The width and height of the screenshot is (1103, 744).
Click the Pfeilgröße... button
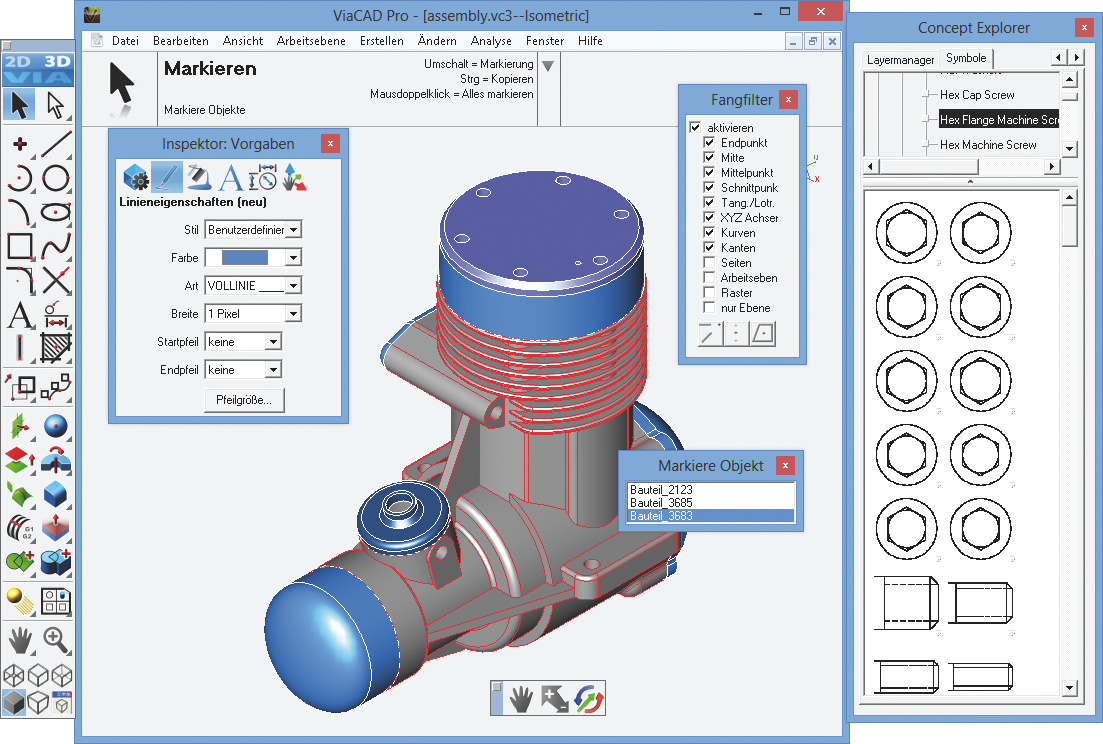(243, 401)
